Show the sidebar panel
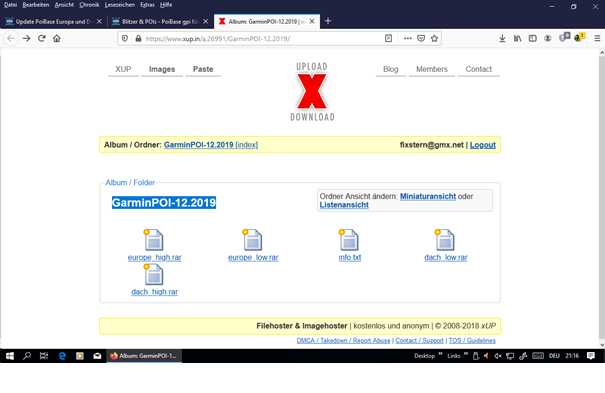The image size is (605, 393). [532, 38]
